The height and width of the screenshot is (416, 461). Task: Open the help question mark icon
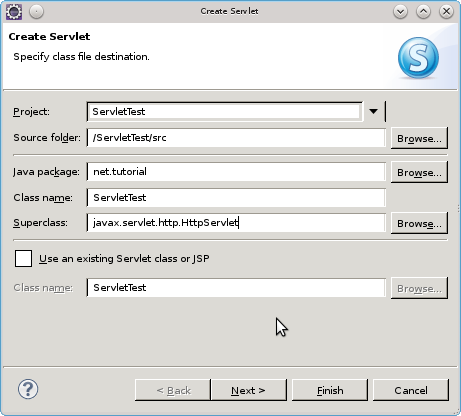28,389
